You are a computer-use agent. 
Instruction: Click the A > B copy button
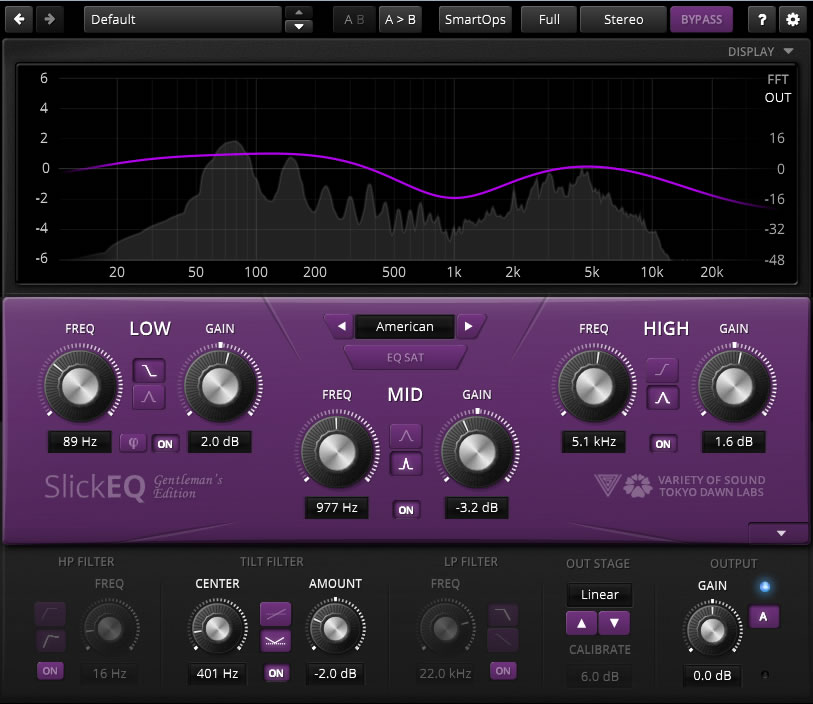[400, 19]
